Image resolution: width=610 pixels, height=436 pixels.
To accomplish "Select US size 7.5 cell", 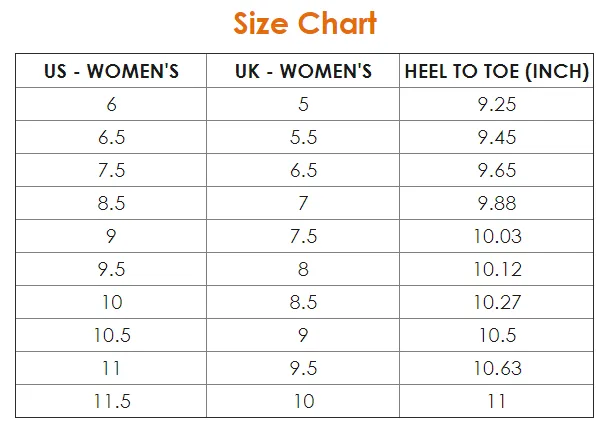I will pyautogui.click(x=111, y=170).
